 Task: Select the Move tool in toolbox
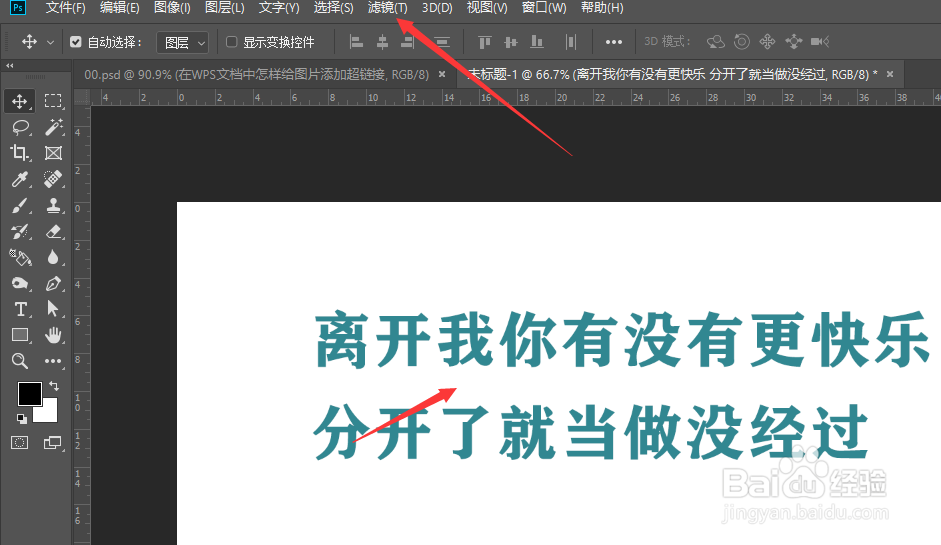[19, 101]
